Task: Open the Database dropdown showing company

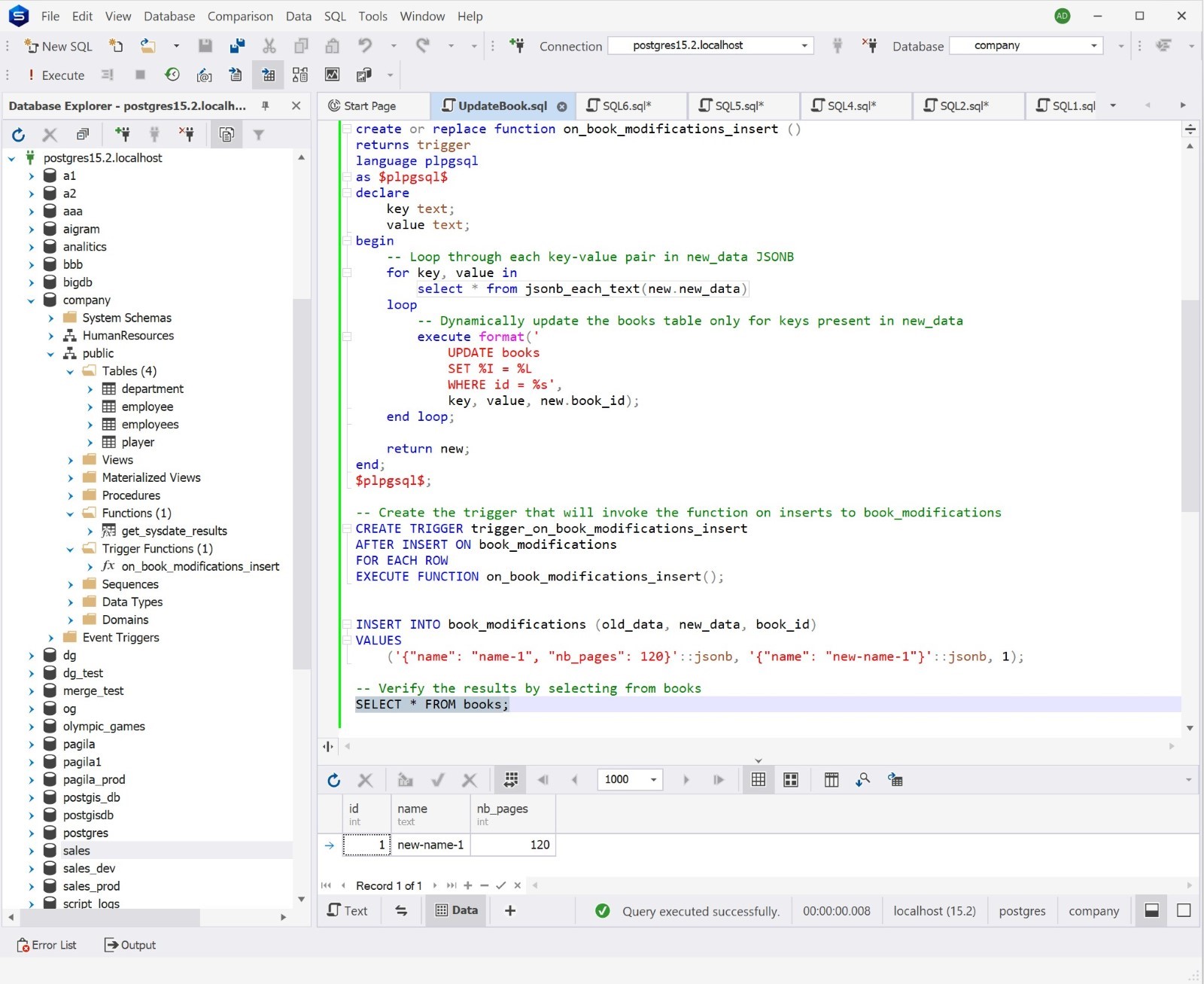Action: (1026, 46)
